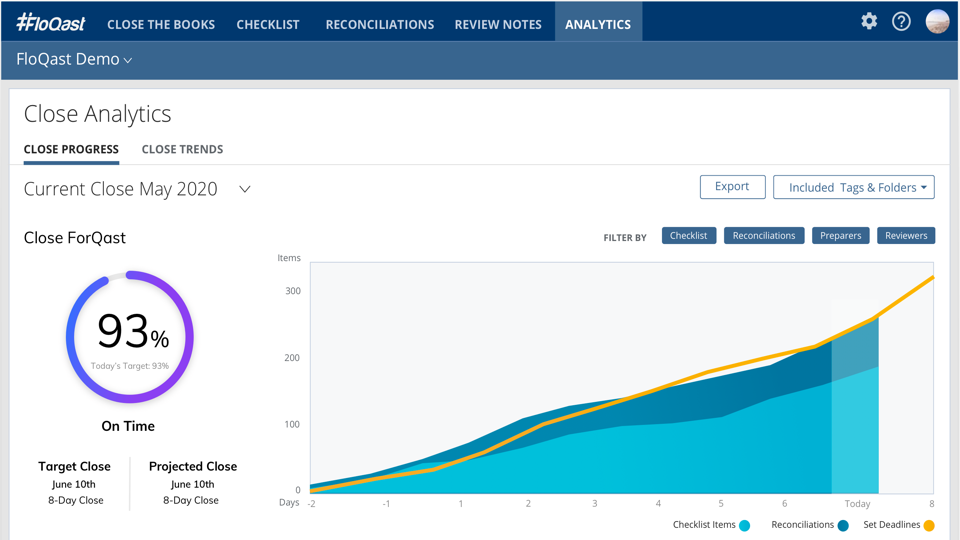
Task: Click the Target Close June 10th text
Action: (x=74, y=482)
